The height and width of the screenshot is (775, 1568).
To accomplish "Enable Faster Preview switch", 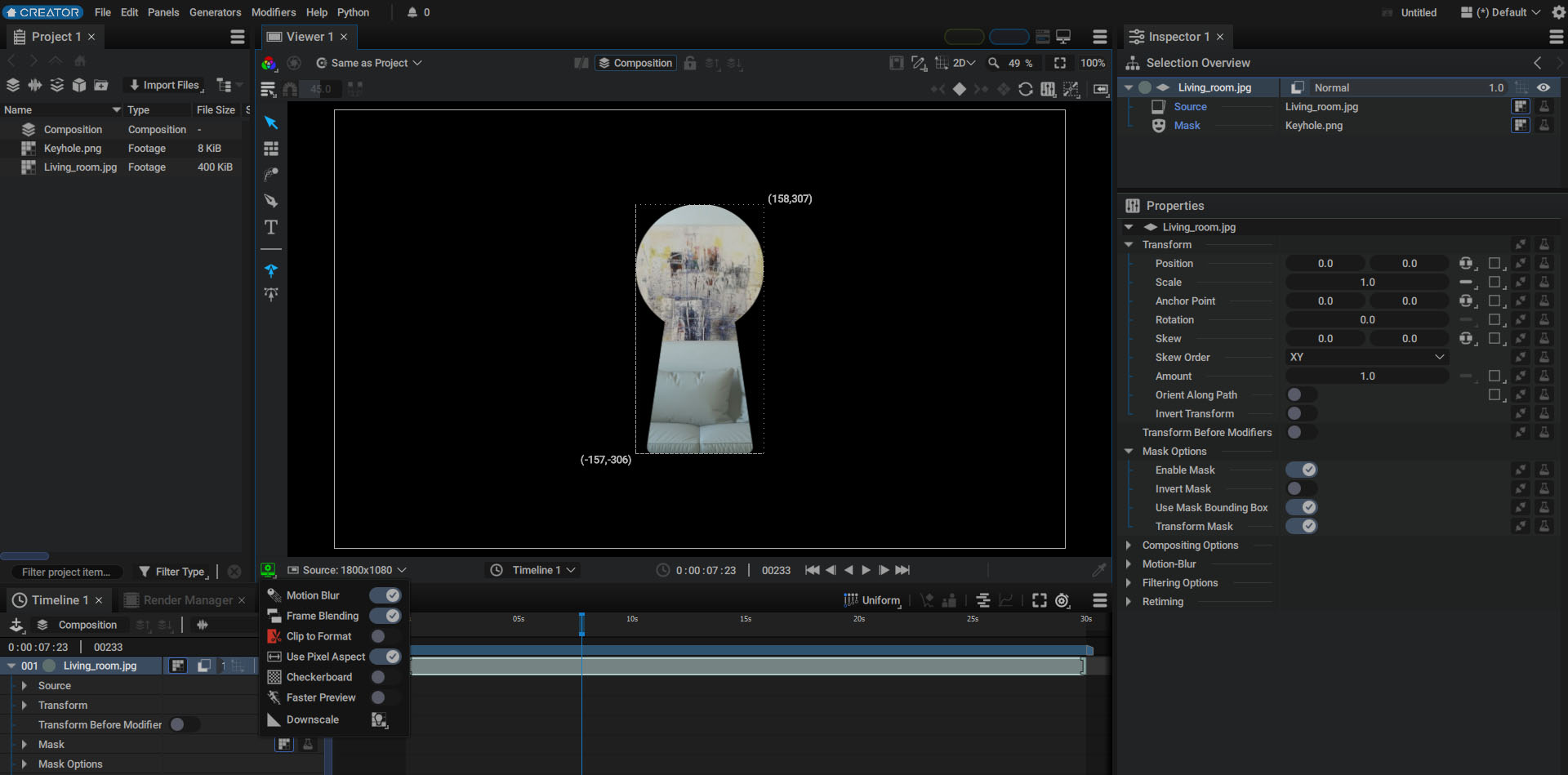I will coord(385,697).
